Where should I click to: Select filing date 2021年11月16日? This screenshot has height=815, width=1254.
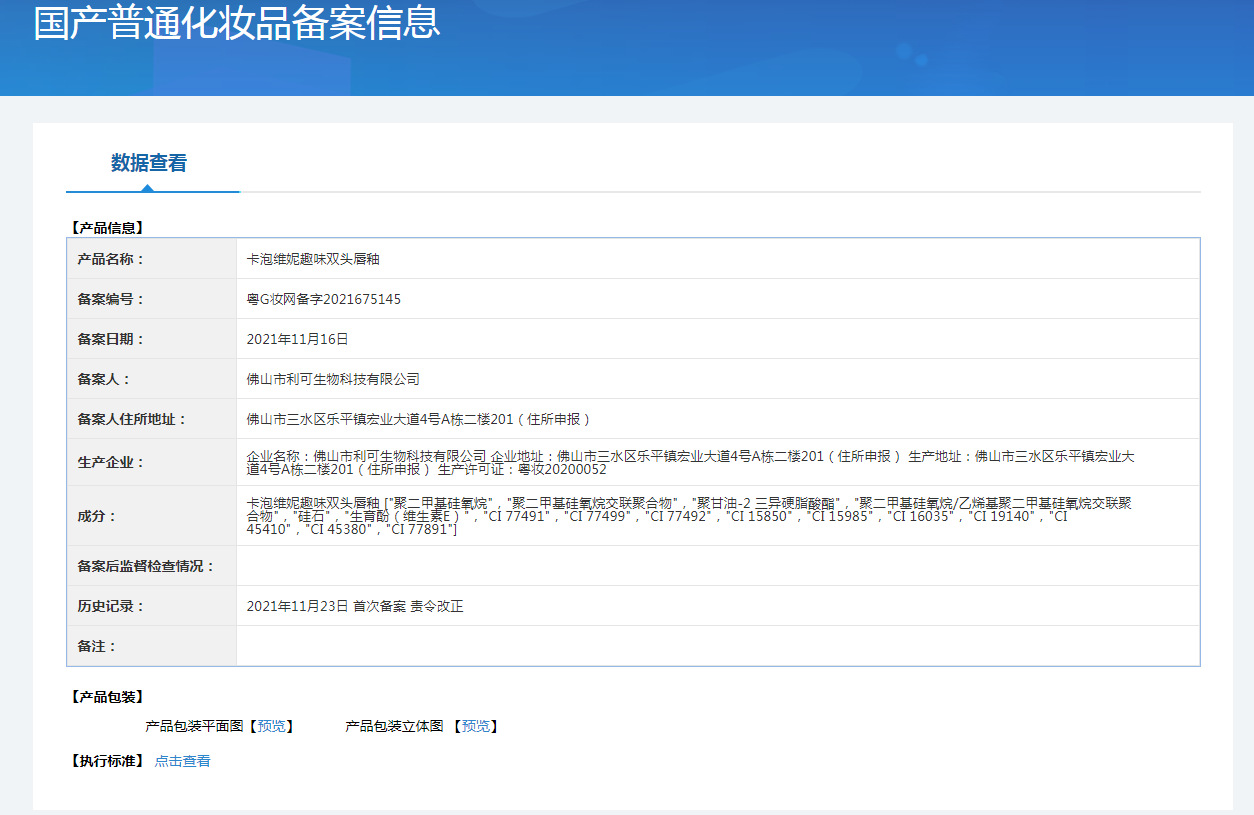point(297,339)
